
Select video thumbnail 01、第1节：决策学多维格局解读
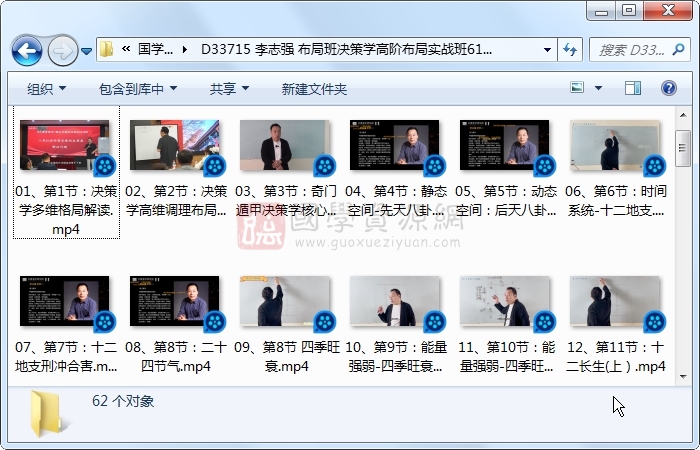pyautogui.click(x=67, y=146)
